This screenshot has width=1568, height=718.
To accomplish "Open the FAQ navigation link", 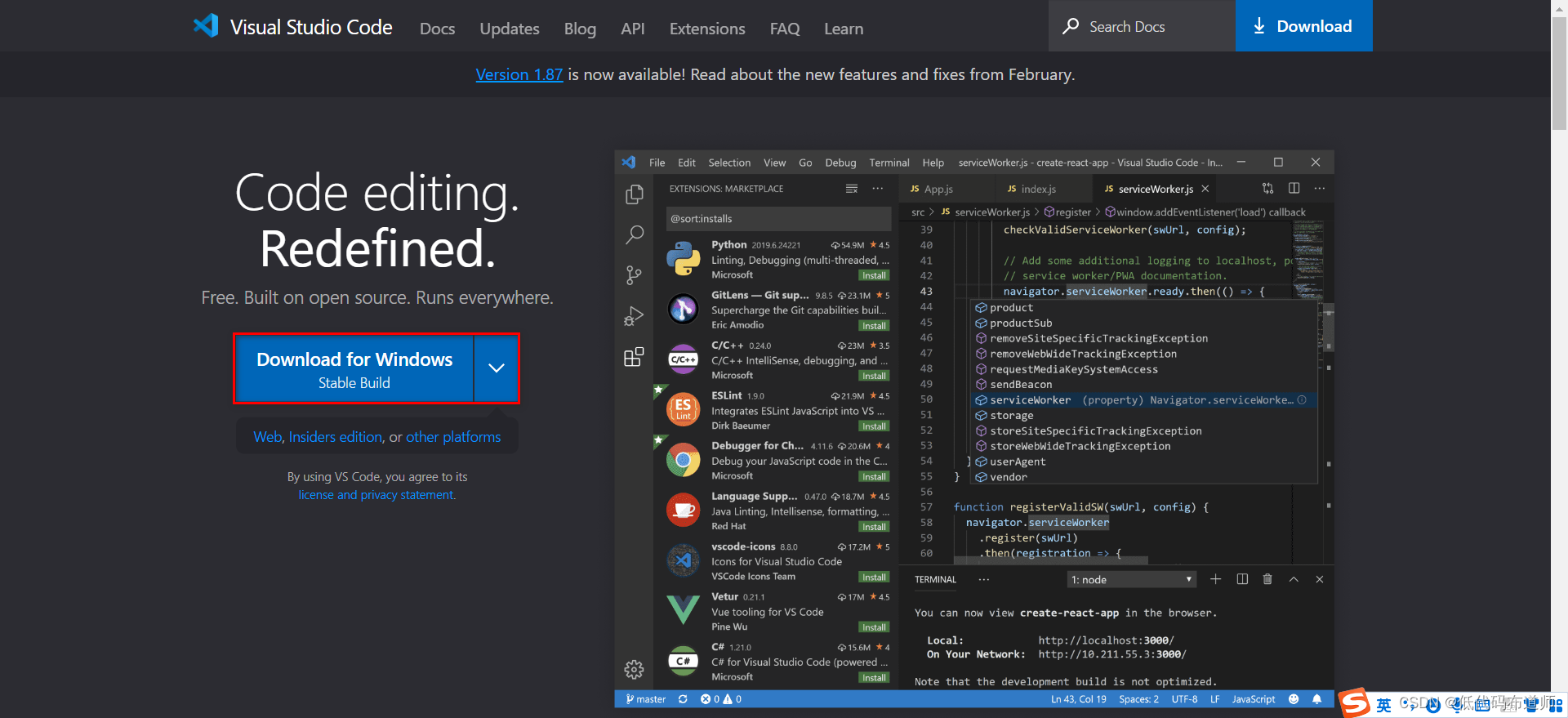I will [x=785, y=29].
